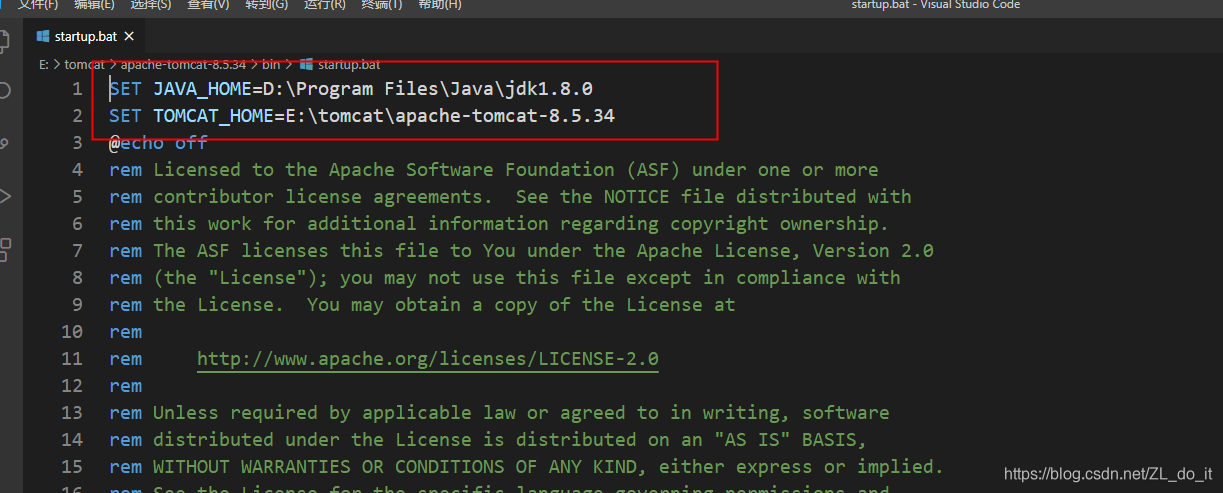Click the SET keyword on line 1
This screenshot has width=1223, height=493.
[125, 89]
